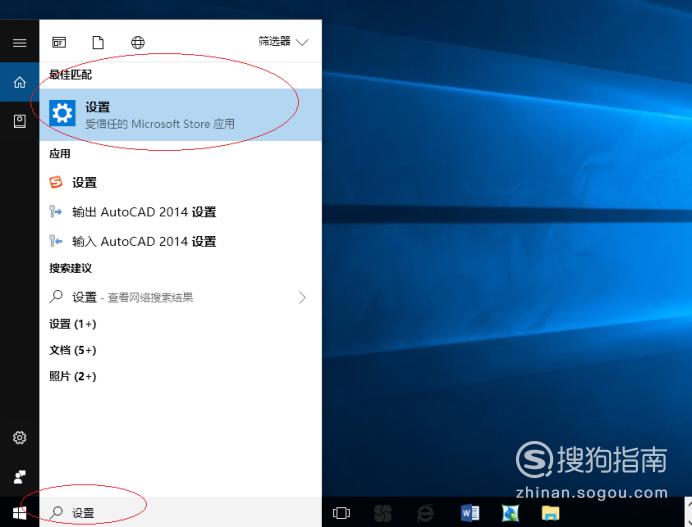Image resolution: width=692 pixels, height=527 pixels.
Task: Click the browser icon beside Word on taskbar
Action: pyautogui.click(x=510, y=513)
